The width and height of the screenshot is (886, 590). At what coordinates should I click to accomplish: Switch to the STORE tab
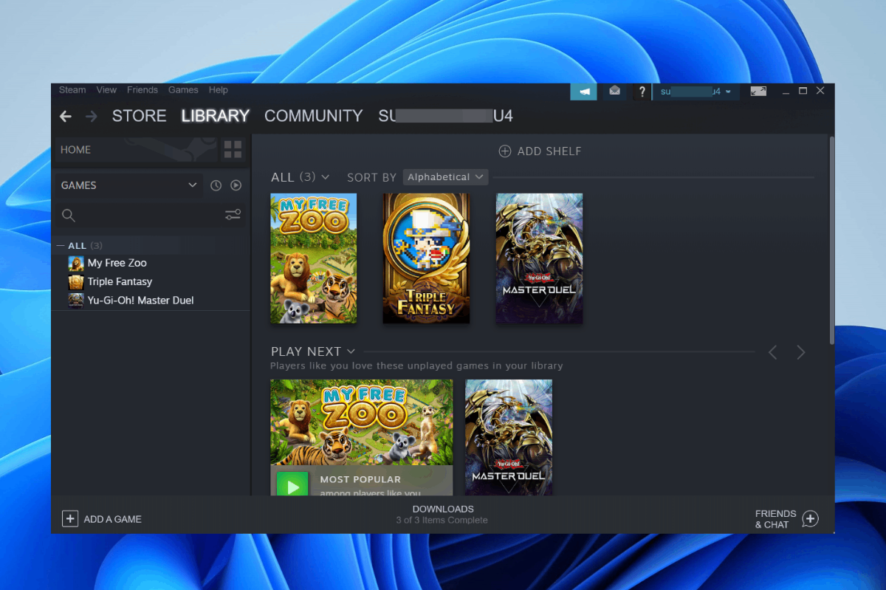(138, 116)
